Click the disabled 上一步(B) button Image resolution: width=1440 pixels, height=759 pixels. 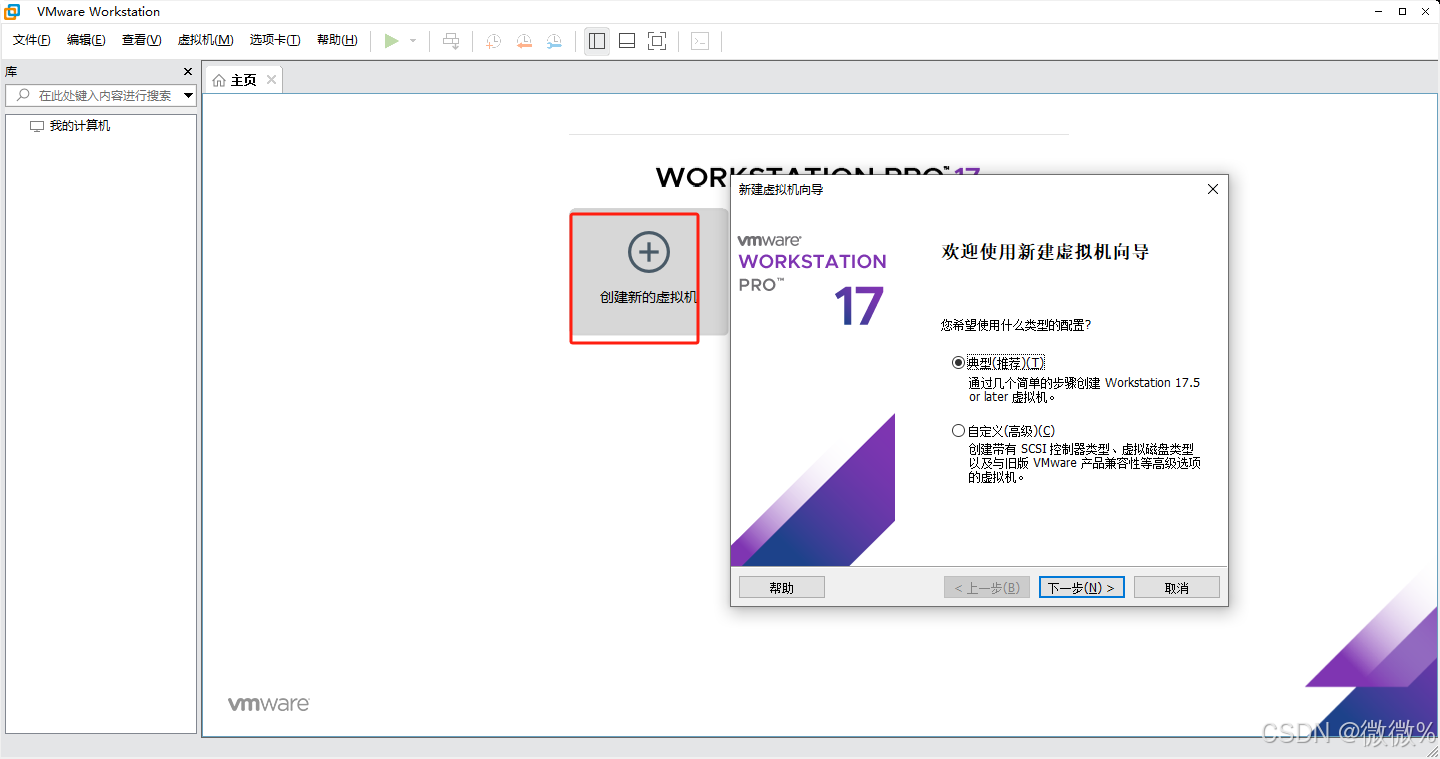(987, 588)
